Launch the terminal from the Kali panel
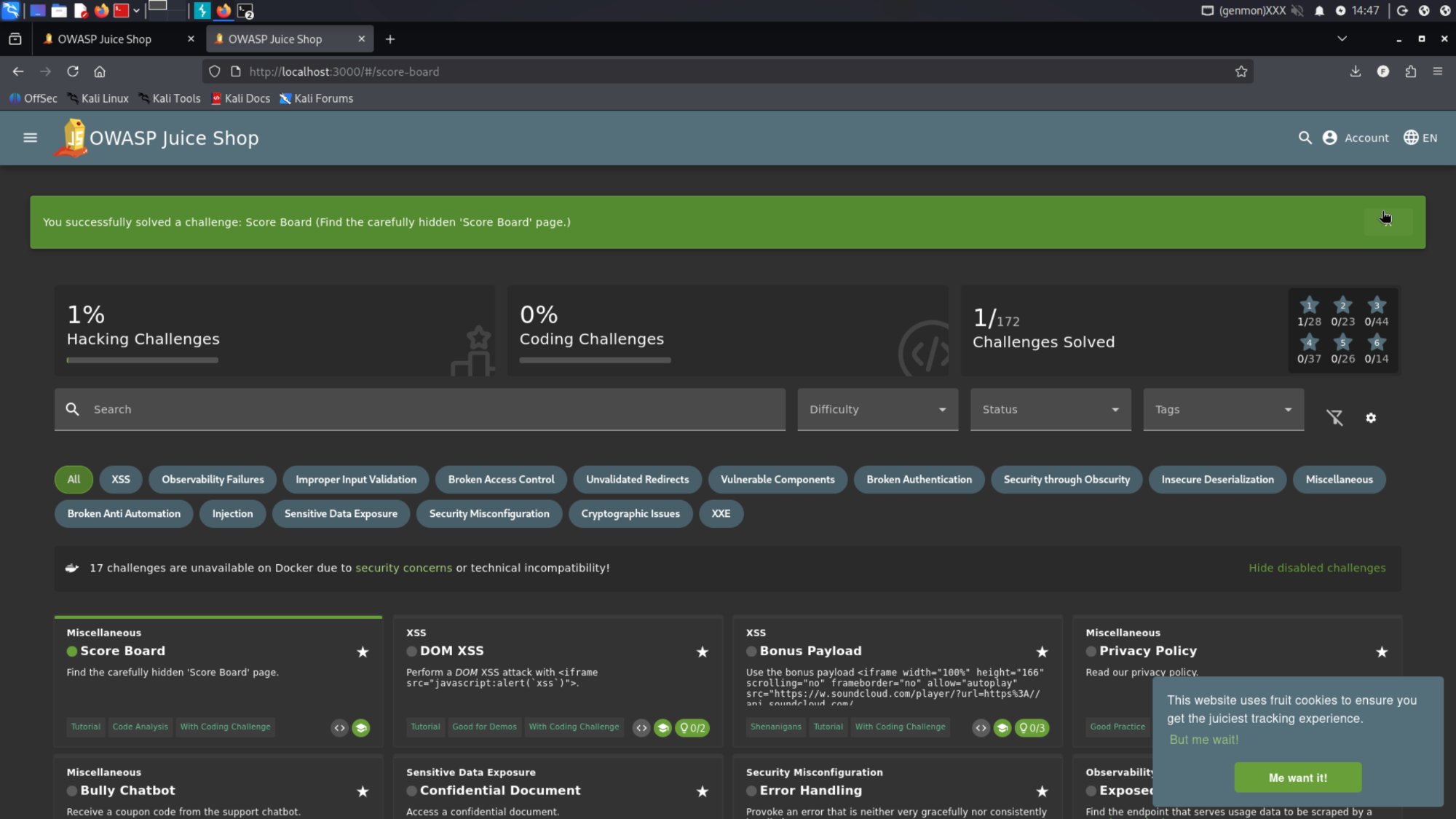This screenshot has width=1456, height=819. 121,10
